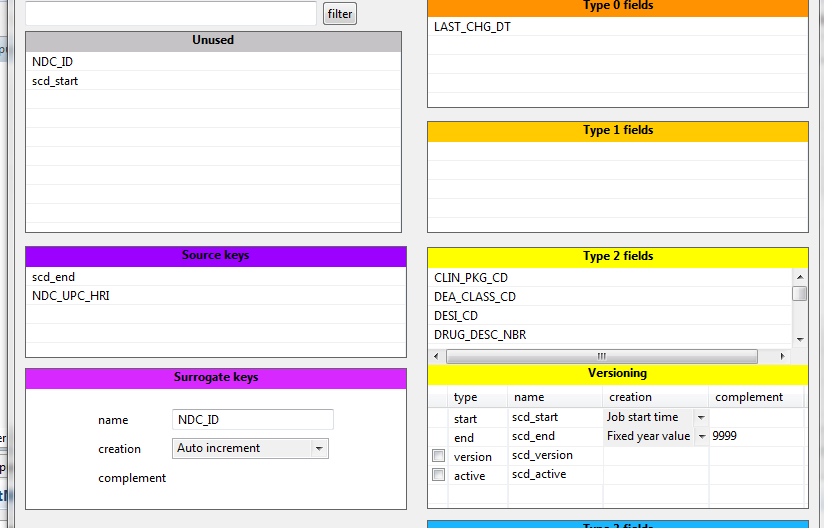824x528 pixels.
Task: Click the Type 1 fields header
Action: (x=617, y=131)
